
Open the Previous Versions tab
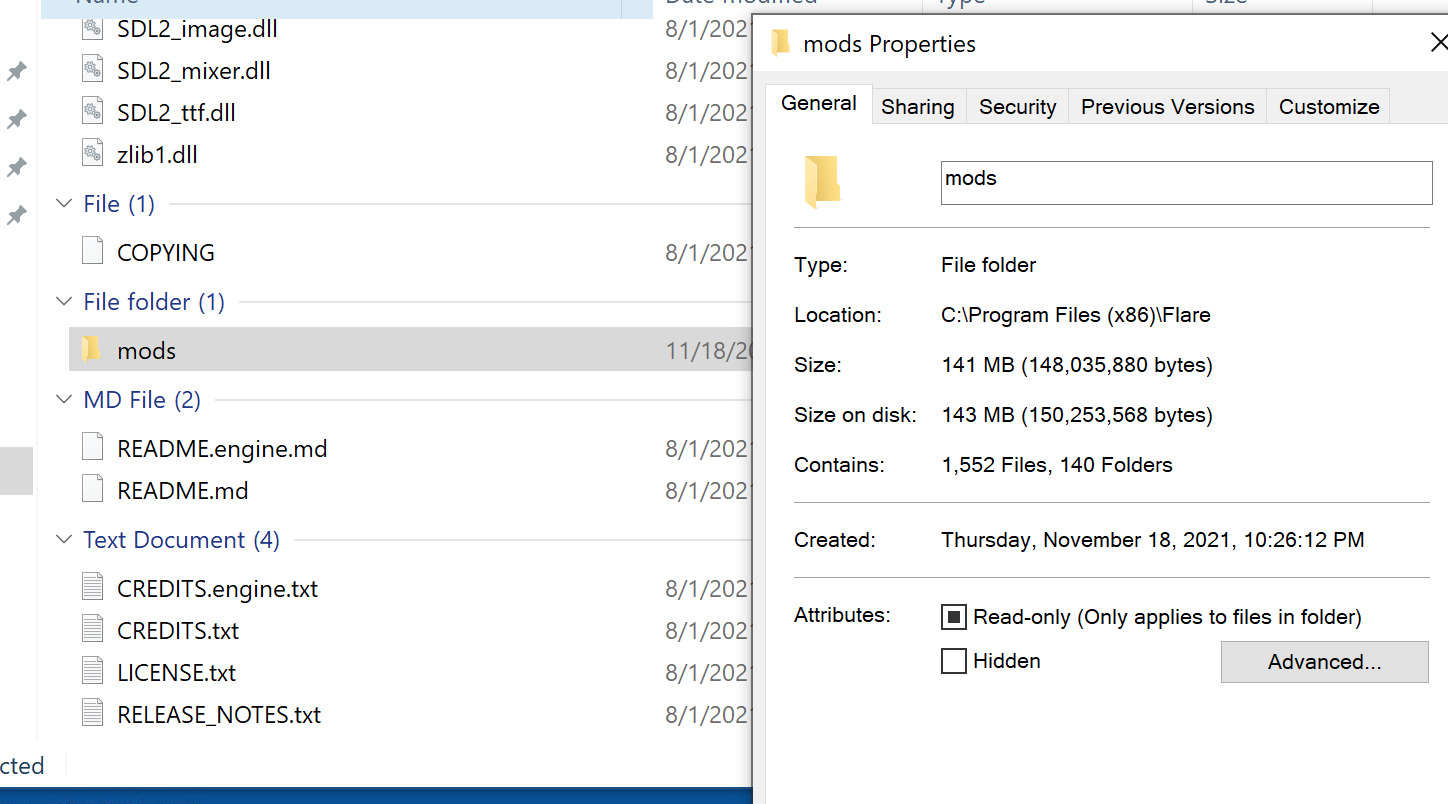[x=1167, y=107]
